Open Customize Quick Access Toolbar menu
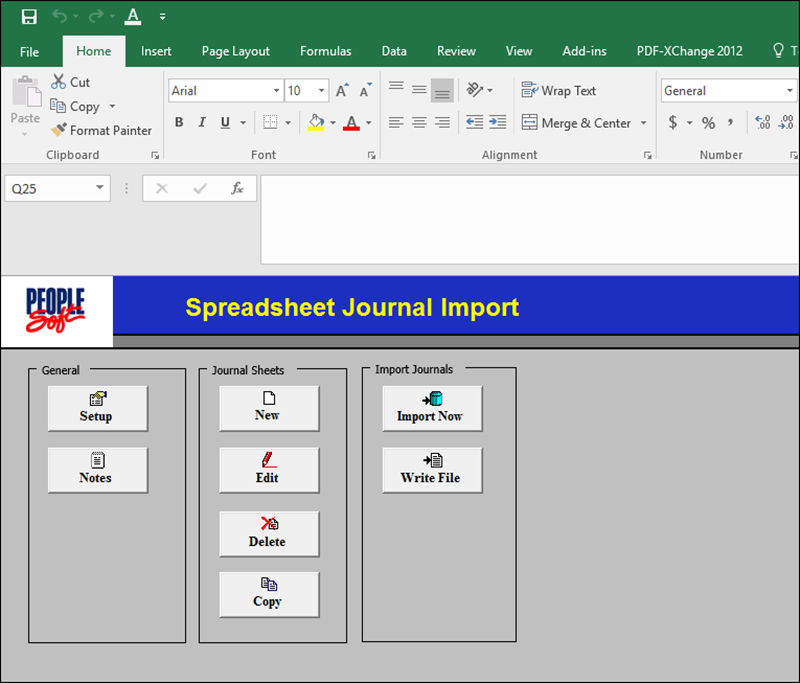 (162, 17)
